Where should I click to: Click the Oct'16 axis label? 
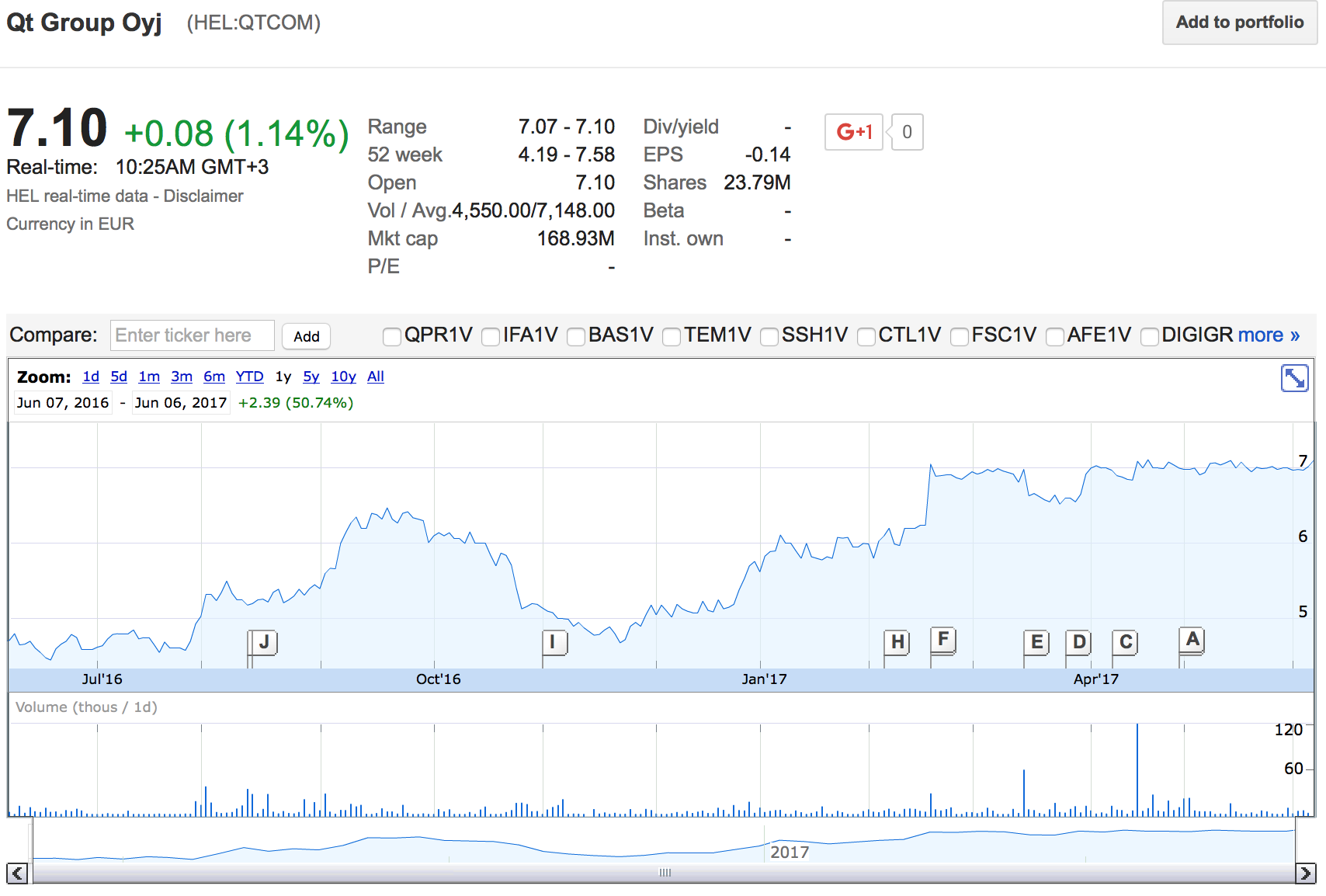(438, 679)
